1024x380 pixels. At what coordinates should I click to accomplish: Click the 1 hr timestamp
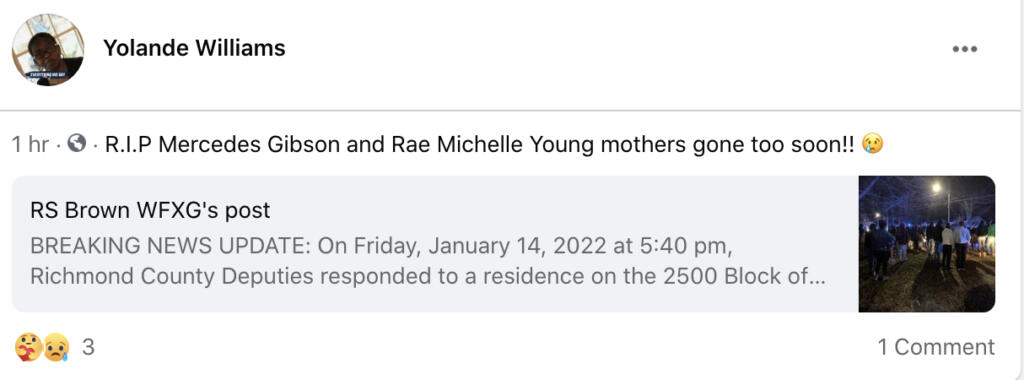point(30,144)
